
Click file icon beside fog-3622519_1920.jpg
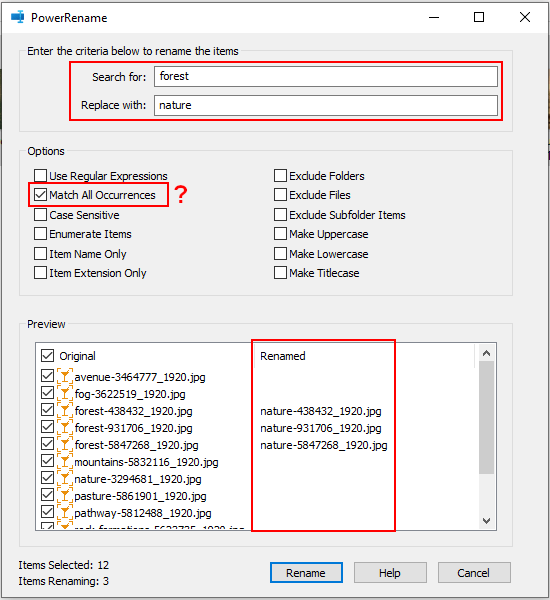[65, 393]
